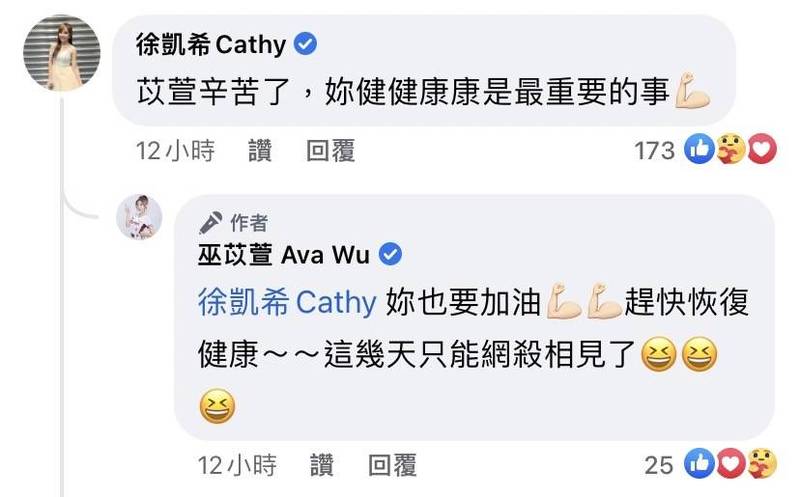This screenshot has height=497, width=800.
Task: Open 徐凱希 Cathy's profile picture
Action: coord(62,53)
